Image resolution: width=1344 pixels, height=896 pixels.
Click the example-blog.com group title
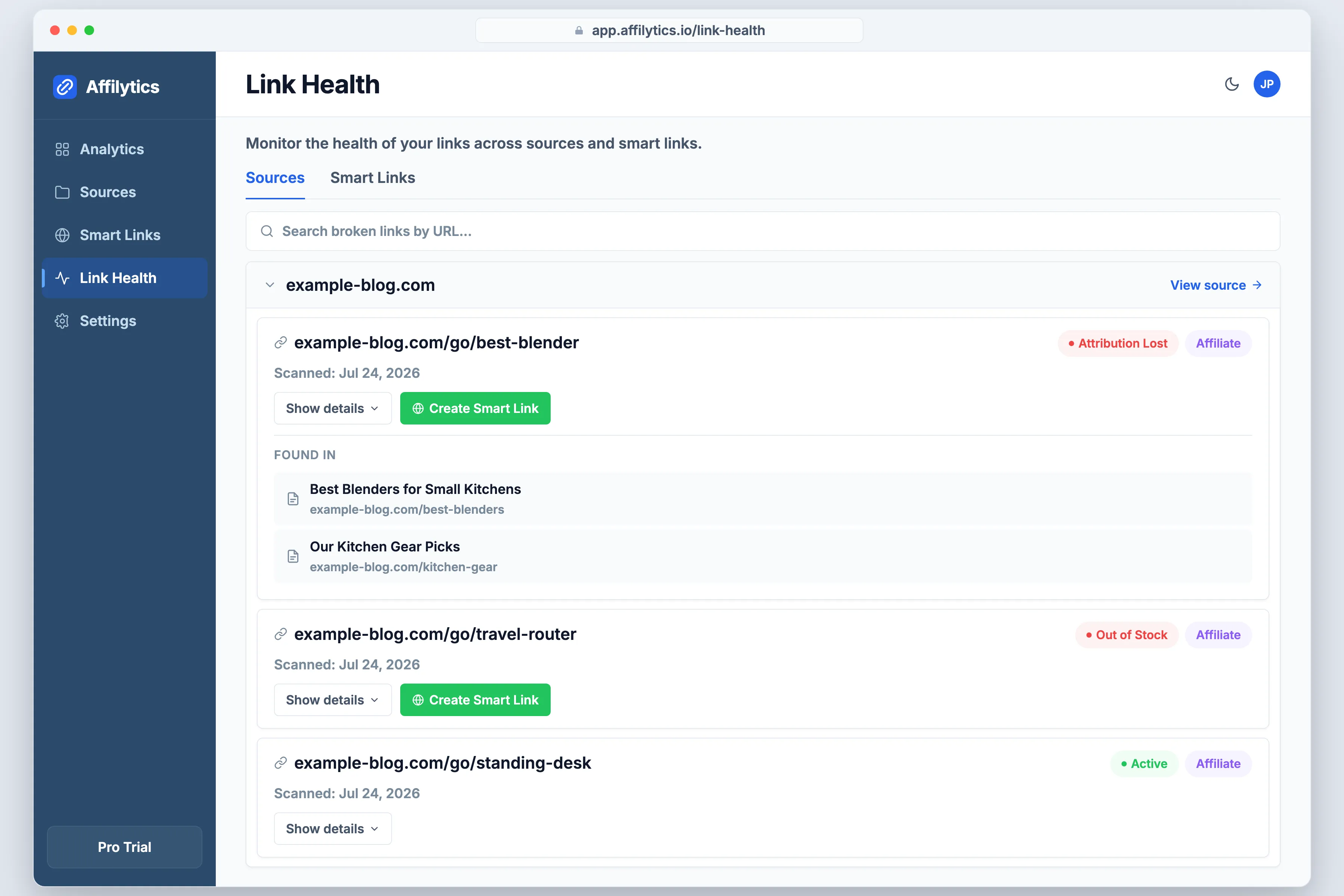360,285
